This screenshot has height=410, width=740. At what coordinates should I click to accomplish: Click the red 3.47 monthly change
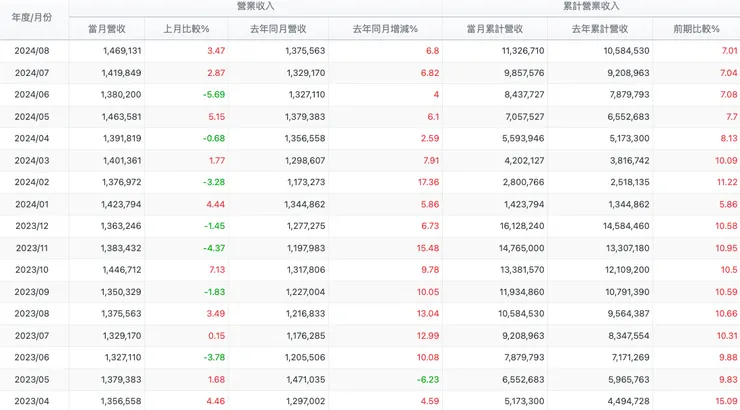pos(216,50)
